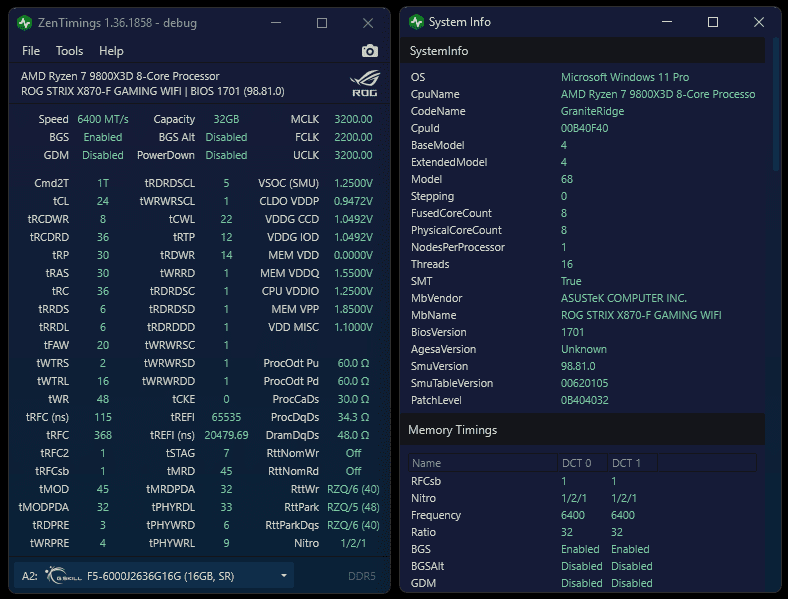The image size is (788, 599).
Task: Click the CLDO VDDP value 0.9472V
Action: click(353, 201)
